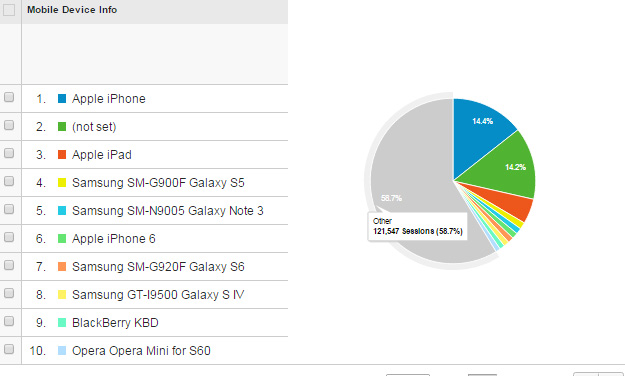
Task: Open Samsung SM-G900F Galaxy S5 device link
Action: 158,183
